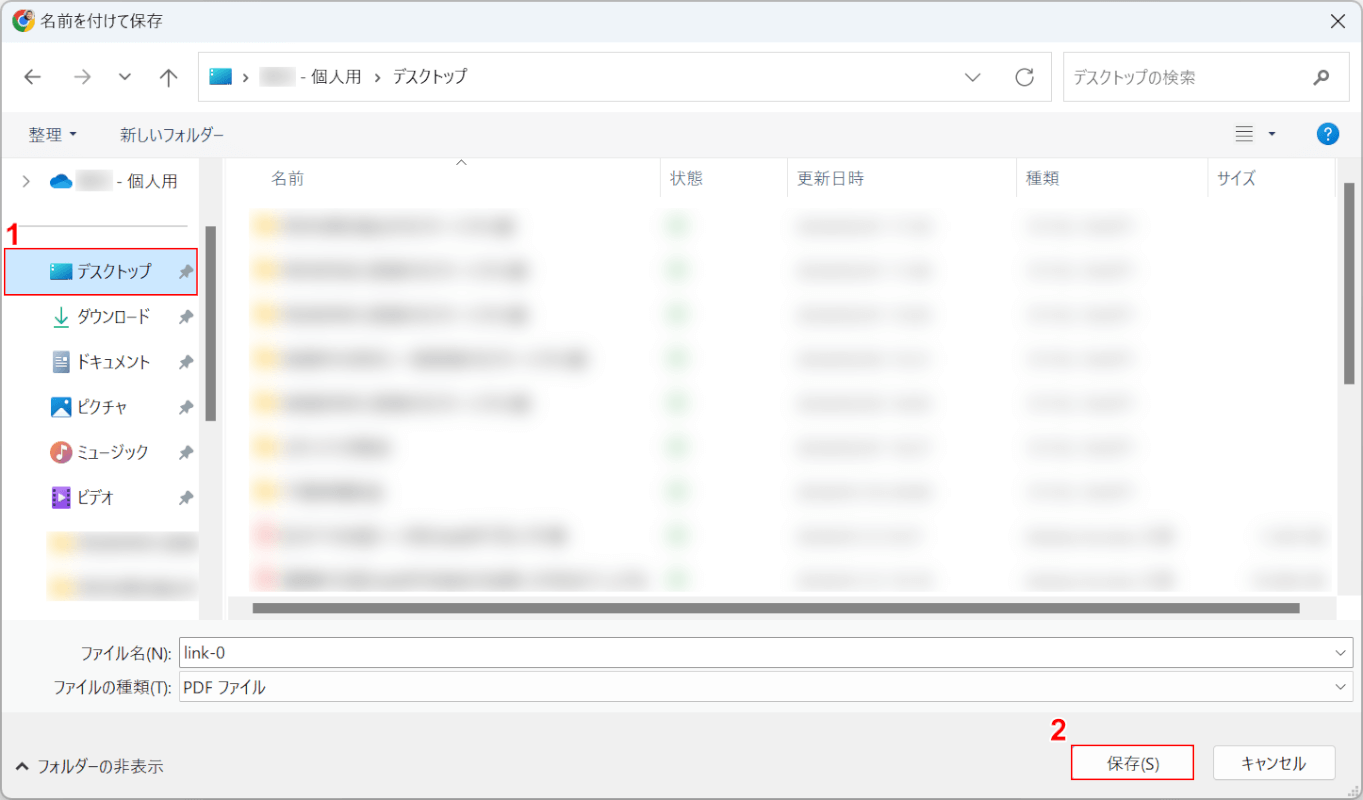This screenshot has width=1363, height=800.
Task: Click the pin icon next to ビデオ
Action: pyautogui.click(x=185, y=497)
